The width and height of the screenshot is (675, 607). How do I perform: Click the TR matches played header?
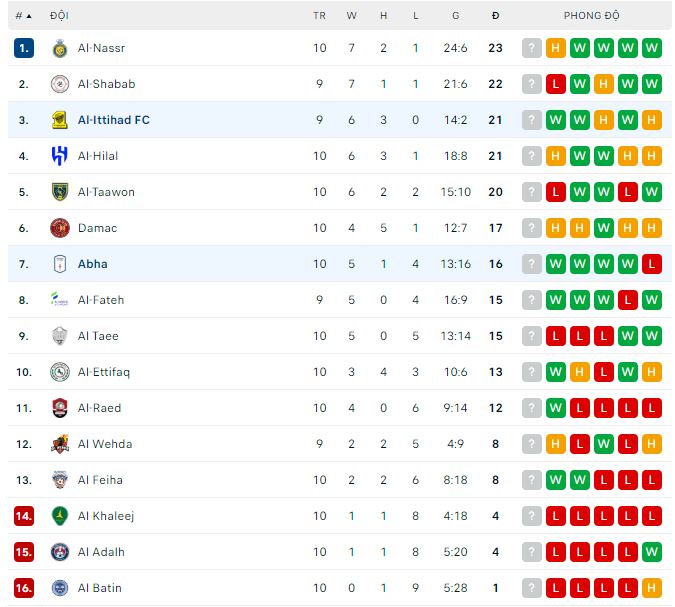[x=319, y=16]
